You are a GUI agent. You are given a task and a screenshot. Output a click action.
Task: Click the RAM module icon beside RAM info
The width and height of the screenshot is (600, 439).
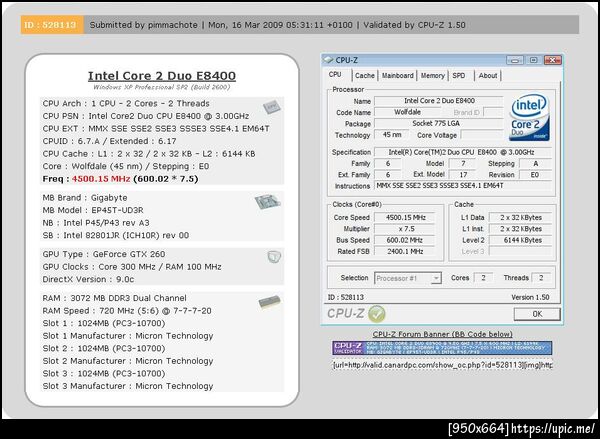(x=269, y=302)
